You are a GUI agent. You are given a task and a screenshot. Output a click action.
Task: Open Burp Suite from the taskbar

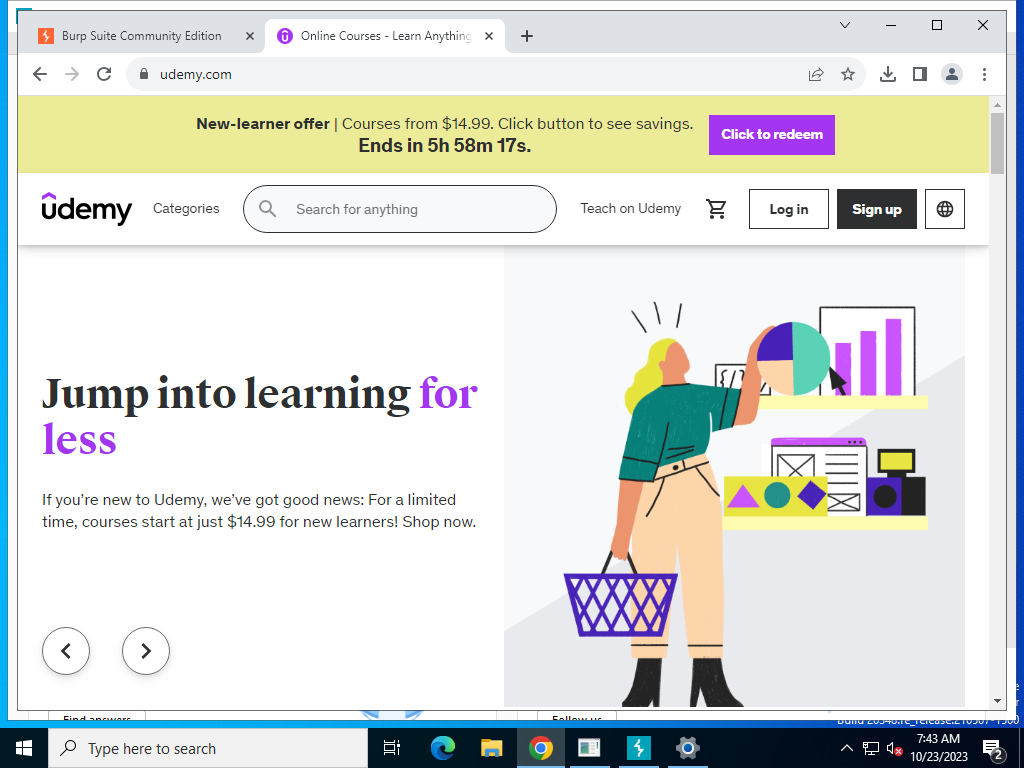(x=638, y=748)
